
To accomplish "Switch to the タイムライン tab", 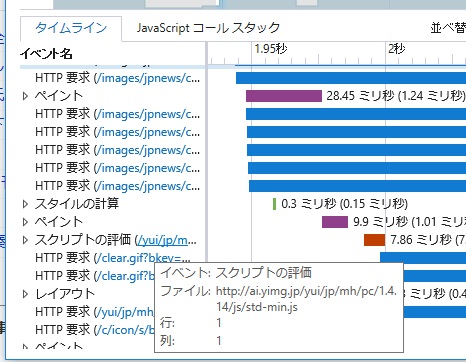I will point(71,28).
